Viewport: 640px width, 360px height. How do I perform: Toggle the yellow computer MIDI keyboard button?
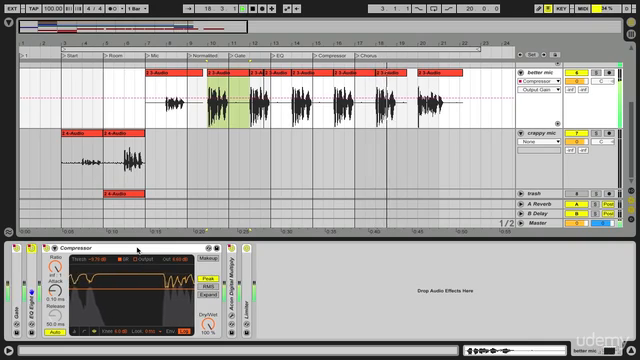click(x=548, y=9)
